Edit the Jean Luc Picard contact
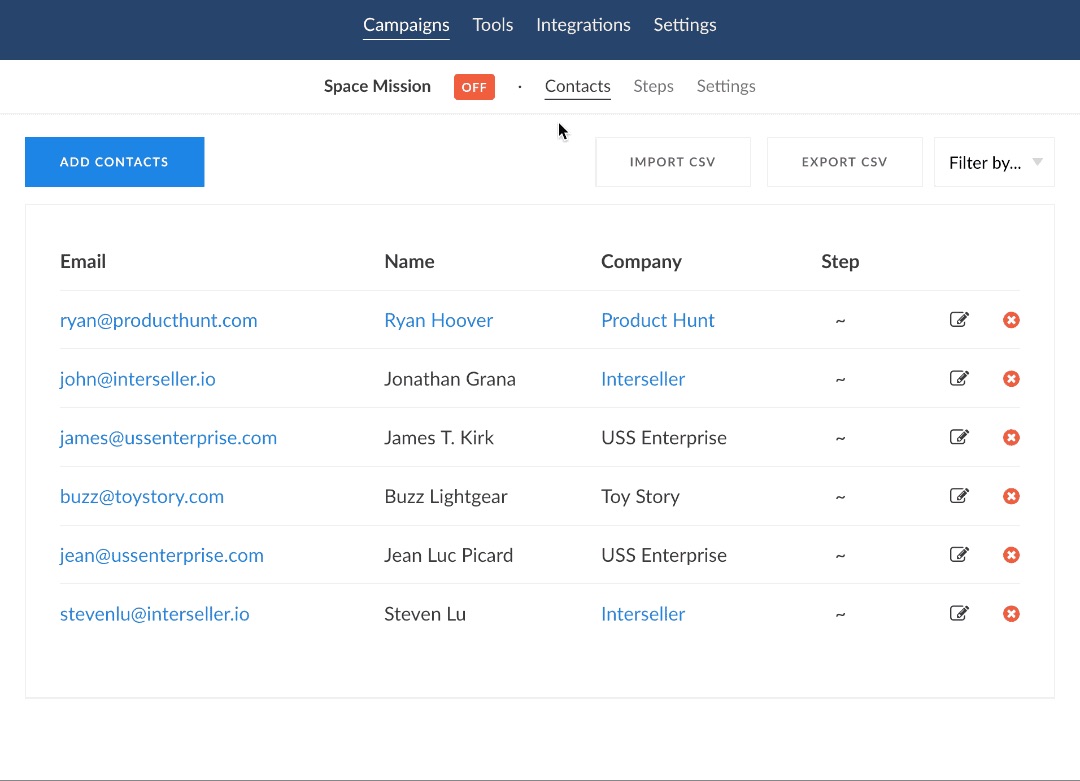 pyautogui.click(x=959, y=555)
